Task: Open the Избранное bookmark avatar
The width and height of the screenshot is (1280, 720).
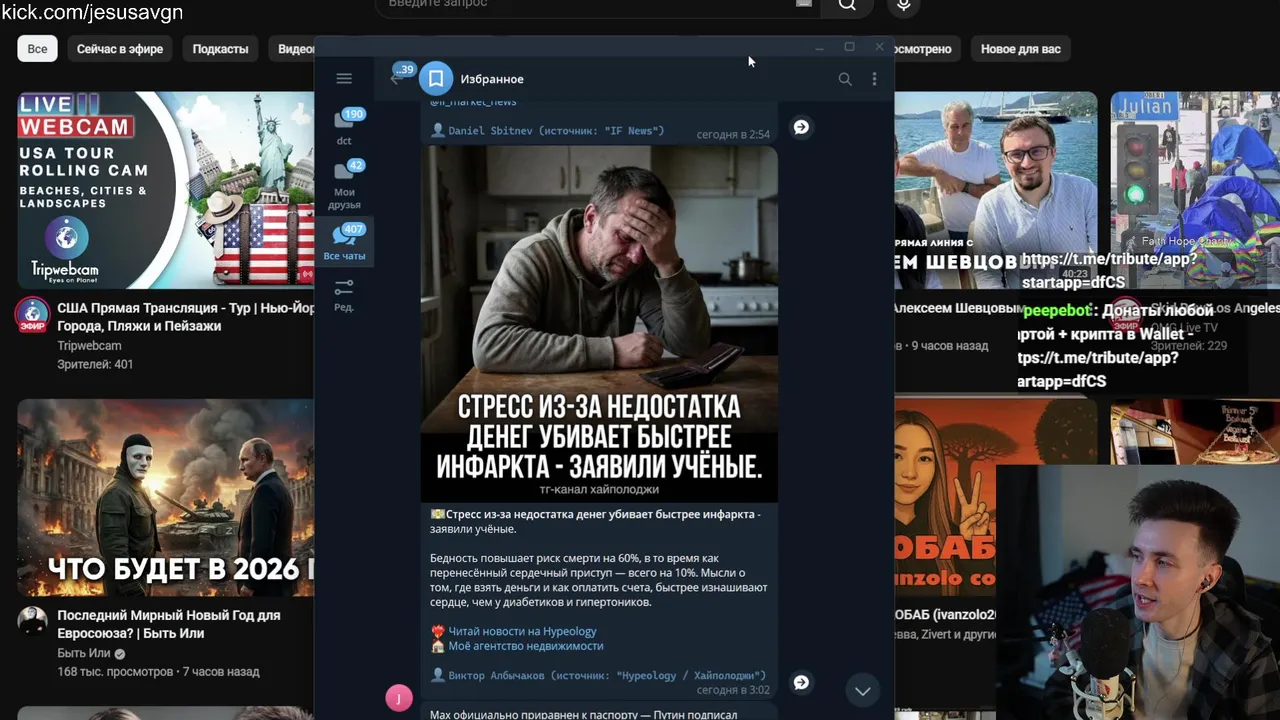Action: point(436,79)
